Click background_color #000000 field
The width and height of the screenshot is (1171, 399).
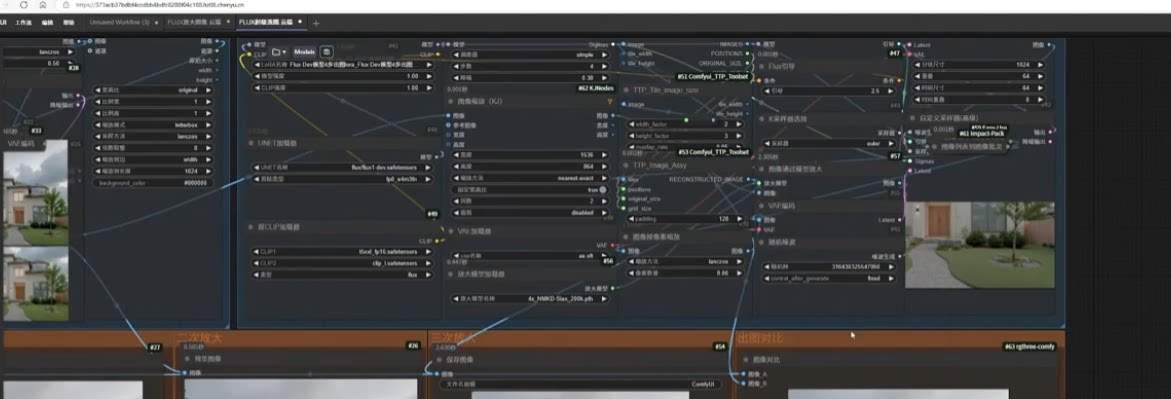(x=153, y=182)
